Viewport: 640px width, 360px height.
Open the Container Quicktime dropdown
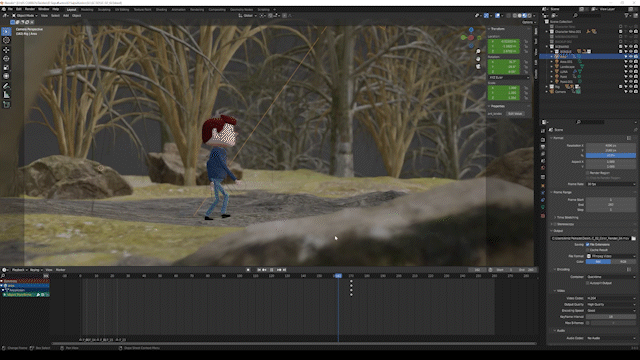(x=611, y=277)
